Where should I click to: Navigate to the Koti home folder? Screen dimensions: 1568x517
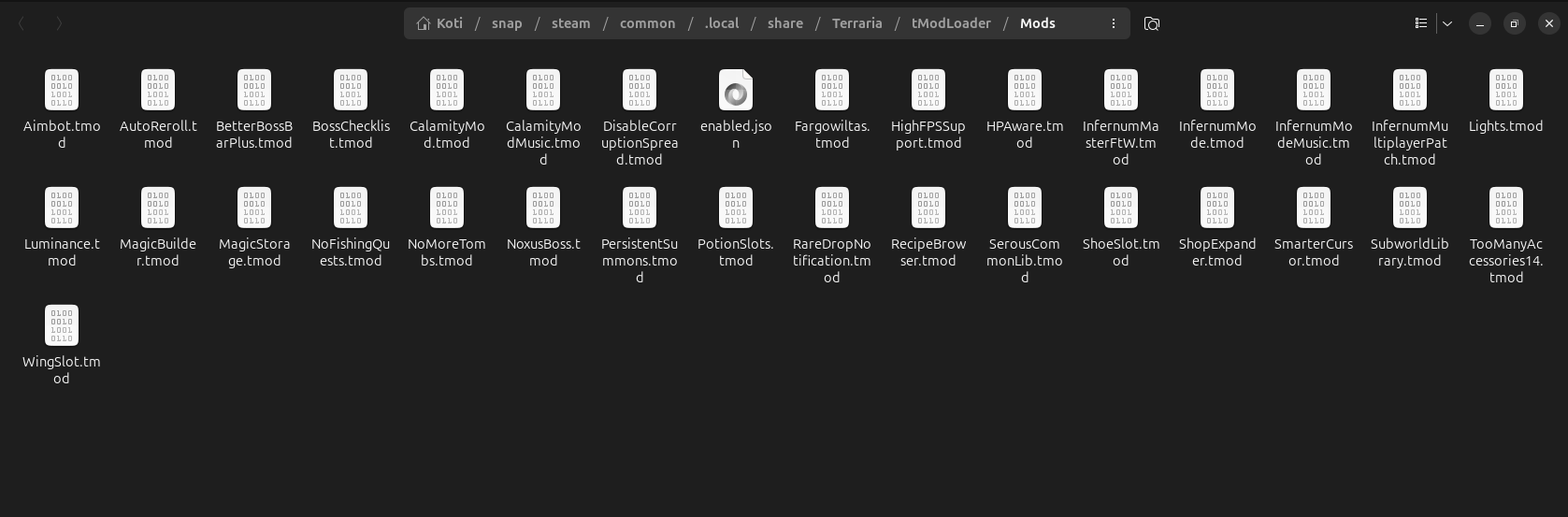[x=439, y=23]
